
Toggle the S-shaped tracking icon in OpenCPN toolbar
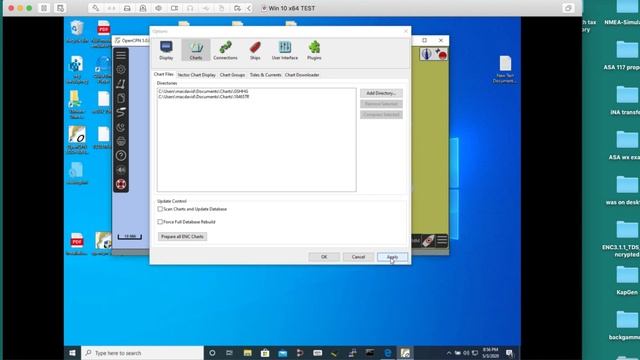click(x=121, y=112)
